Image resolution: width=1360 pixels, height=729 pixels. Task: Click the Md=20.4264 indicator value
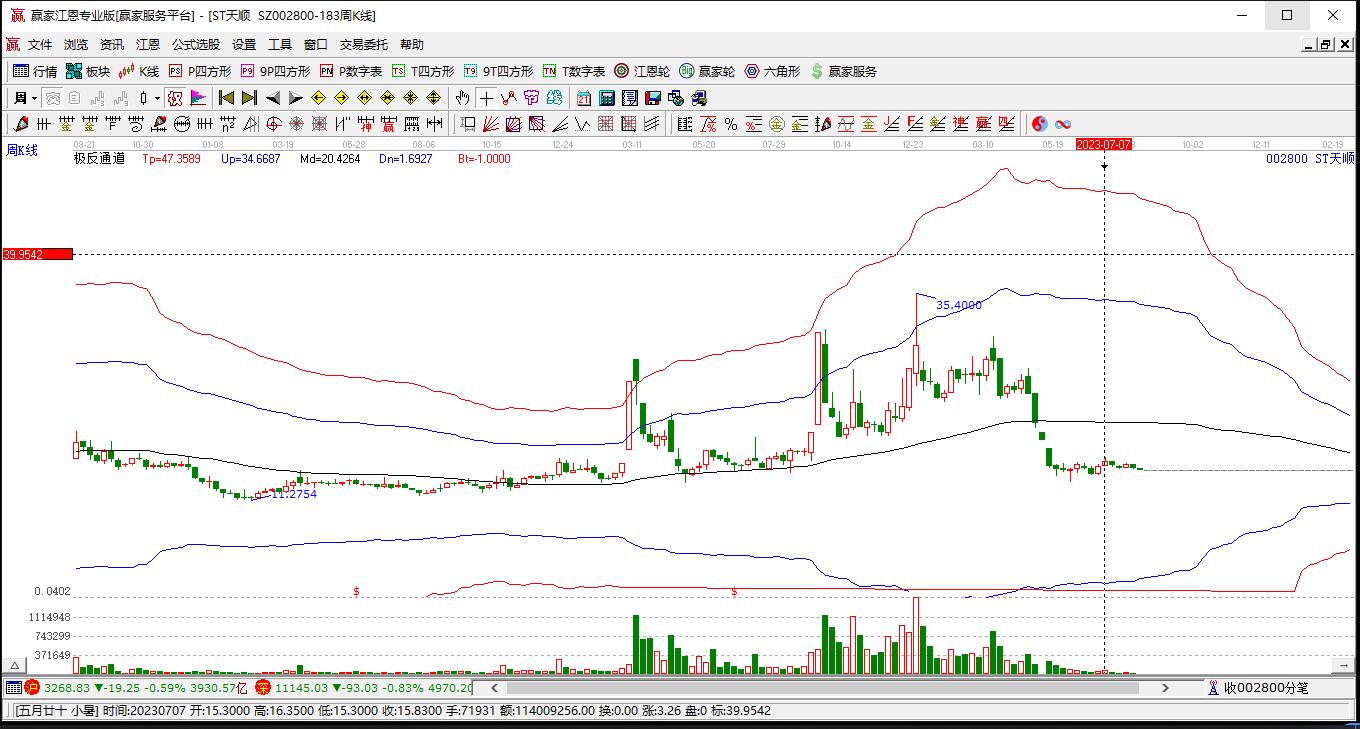pyautogui.click(x=330, y=159)
